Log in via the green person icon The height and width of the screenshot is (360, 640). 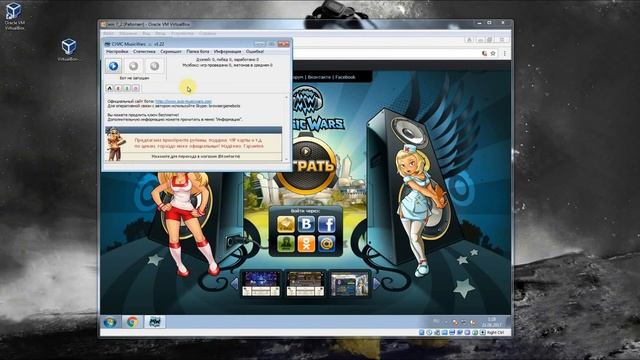(x=286, y=244)
